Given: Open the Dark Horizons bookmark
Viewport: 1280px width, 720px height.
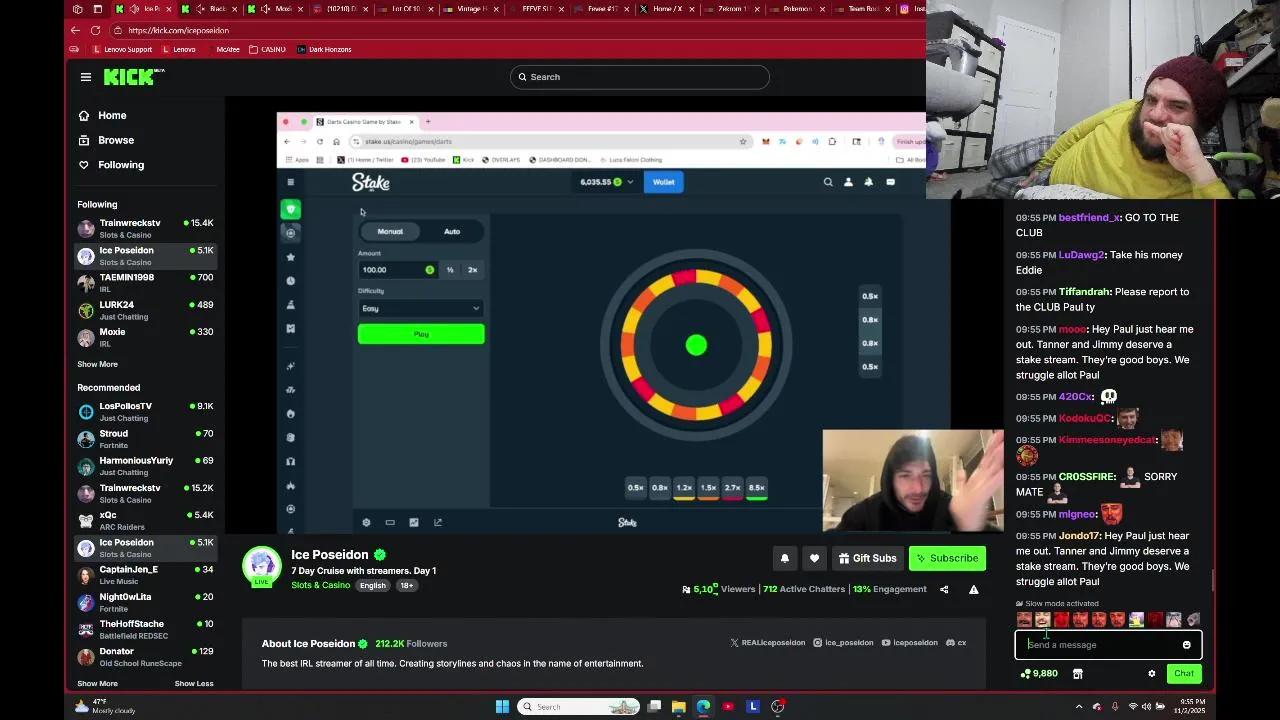Looking at the screenshot, I should (323, 49).
